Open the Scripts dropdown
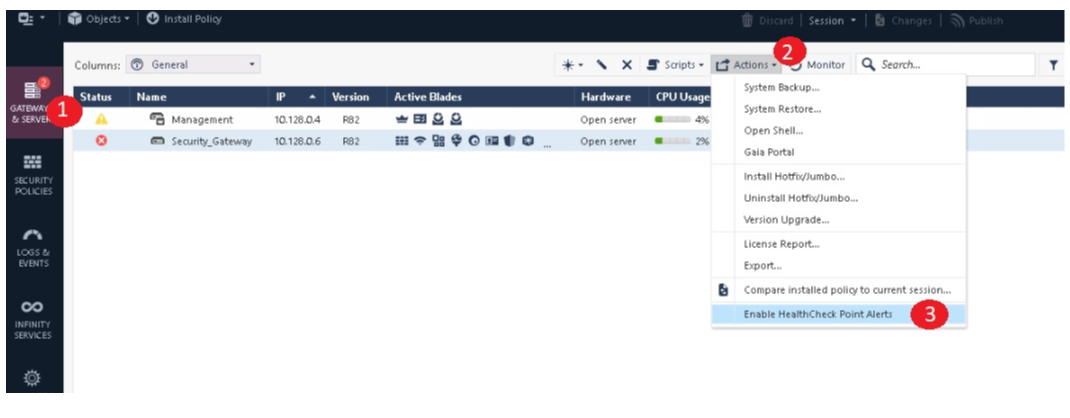The width and height of the screenshot is (1070, 418). [x=675, y=65]
